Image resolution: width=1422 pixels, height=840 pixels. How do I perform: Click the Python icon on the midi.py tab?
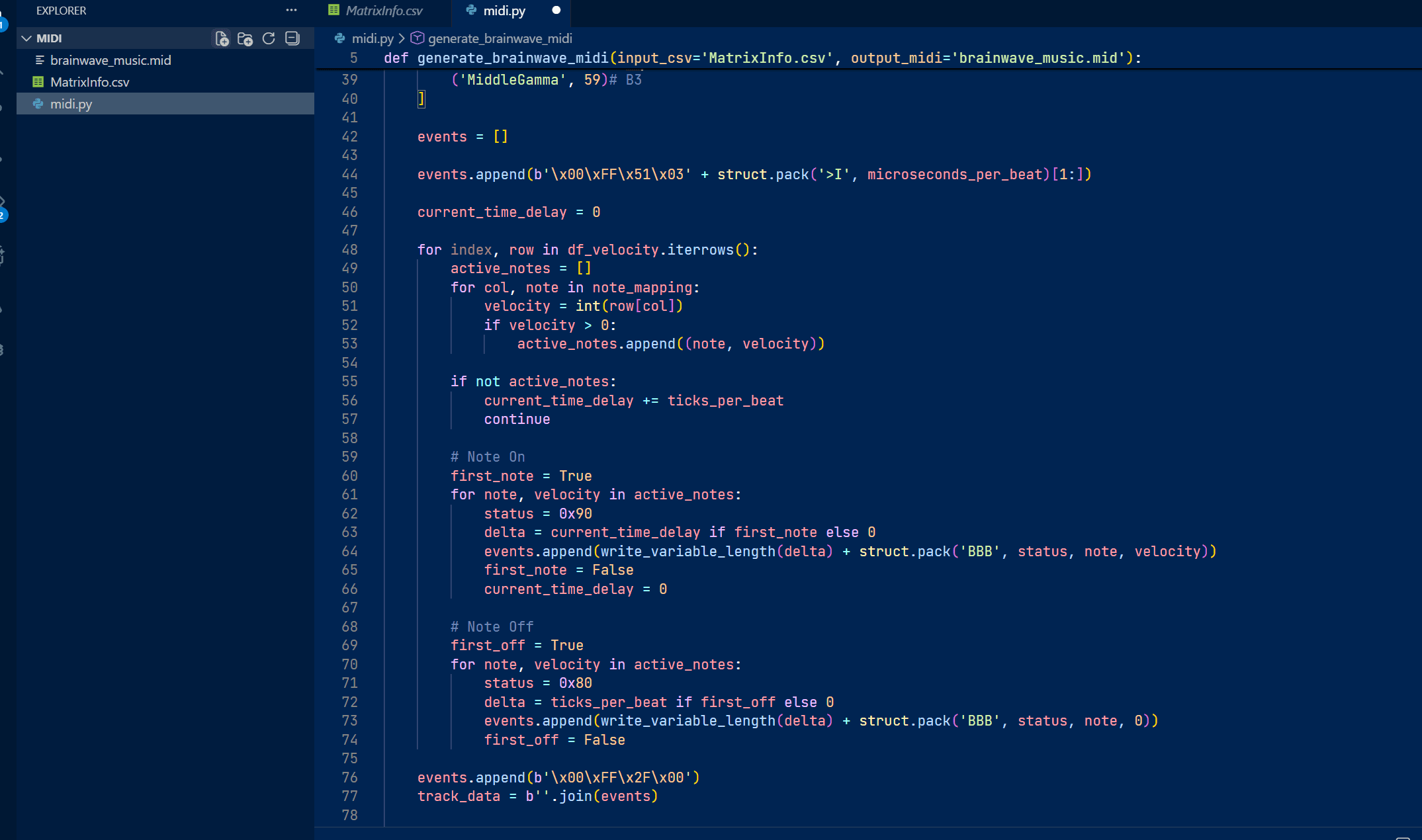coord(471,10)
